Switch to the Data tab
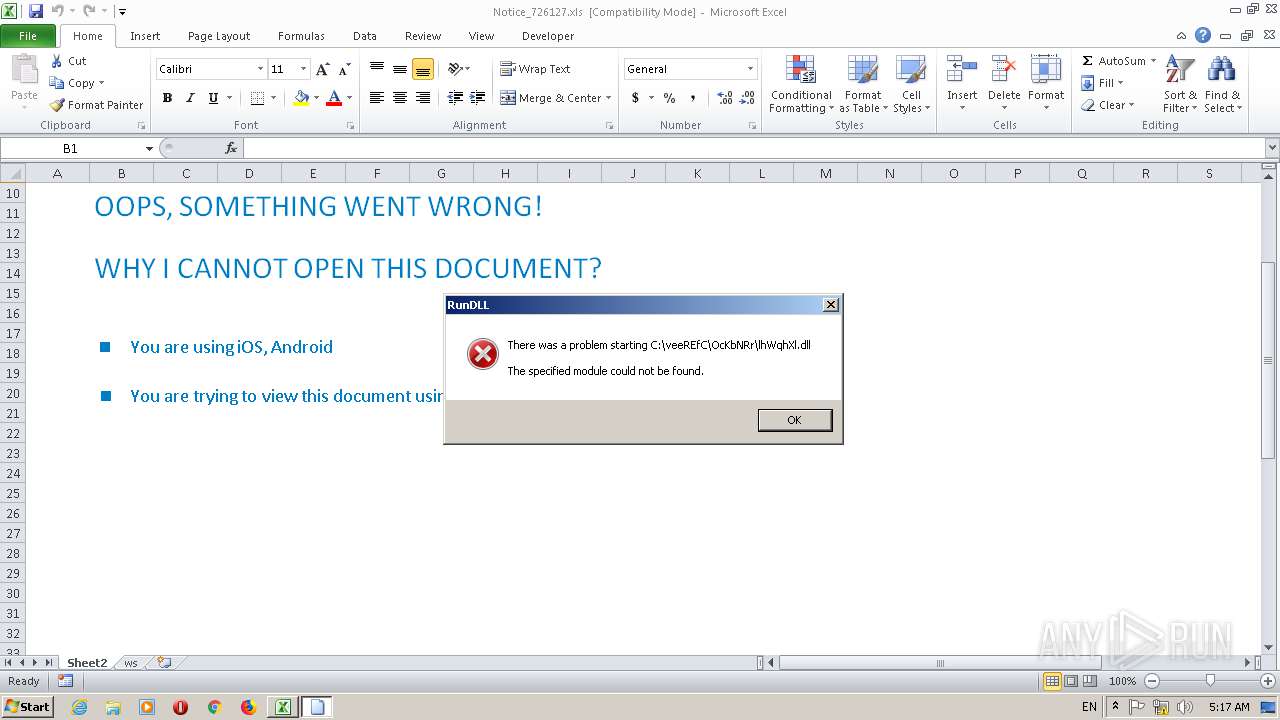1280x720 pixels. (365, 36)
